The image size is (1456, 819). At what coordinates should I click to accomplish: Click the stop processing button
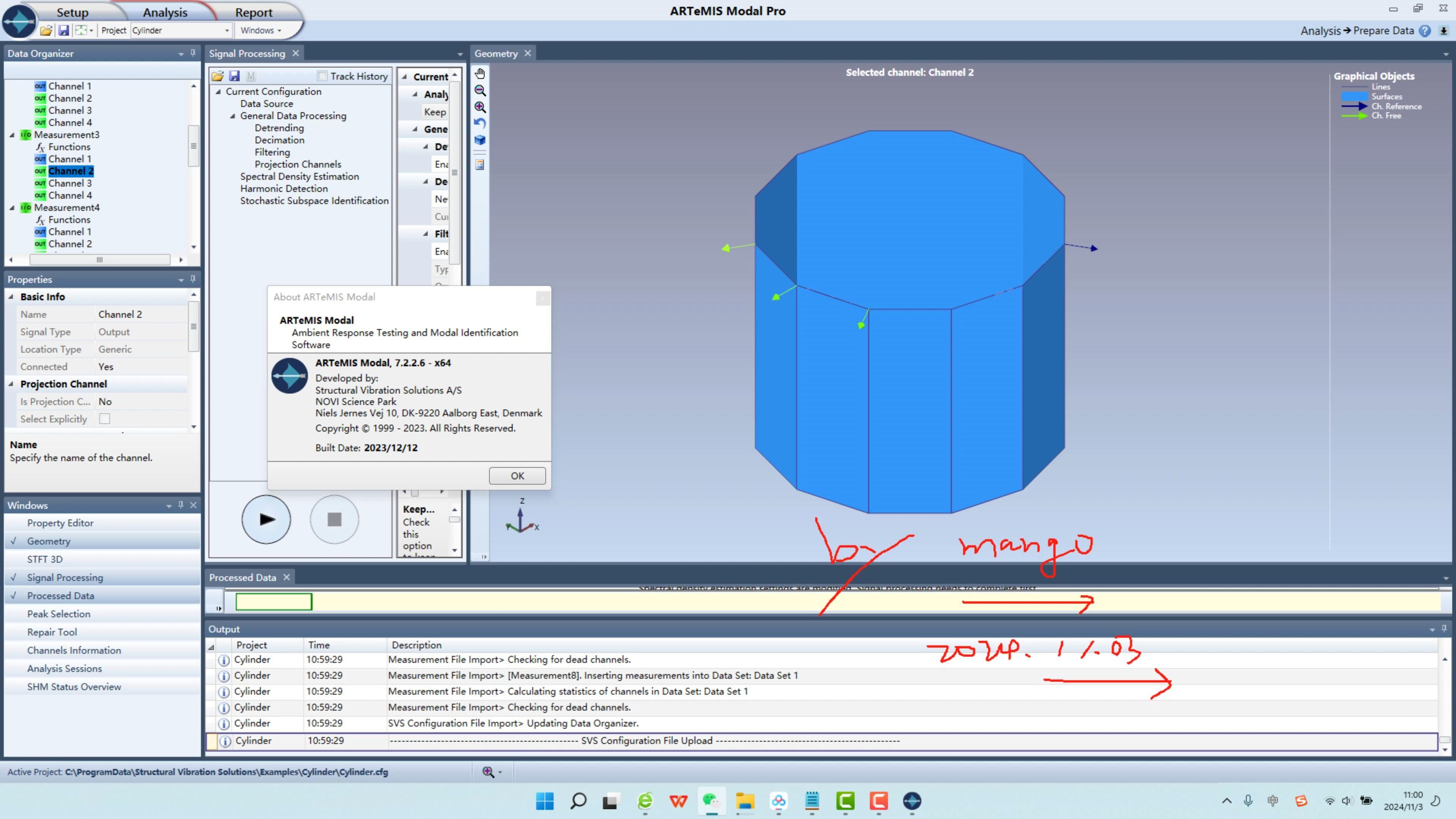coord(334,519)
